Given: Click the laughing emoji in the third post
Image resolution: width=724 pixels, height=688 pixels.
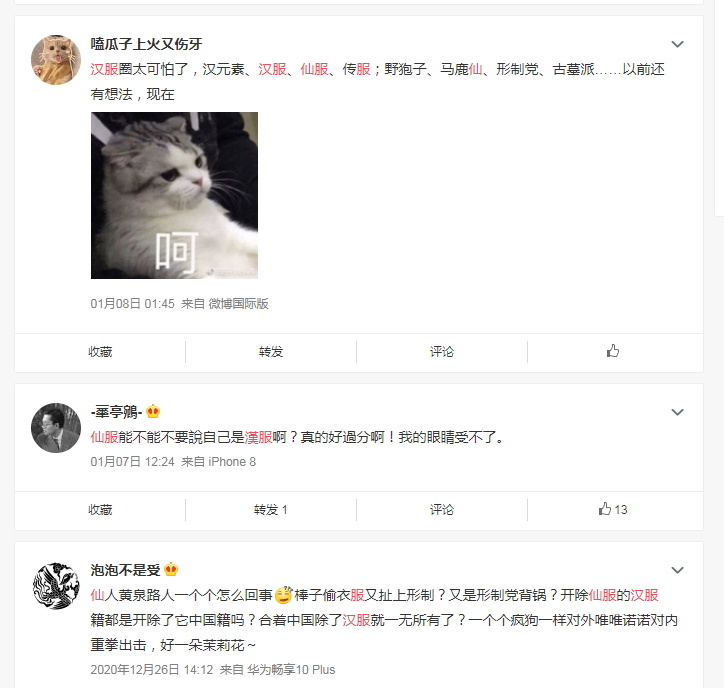Looking at the screenshot, I should click(284, 595).
